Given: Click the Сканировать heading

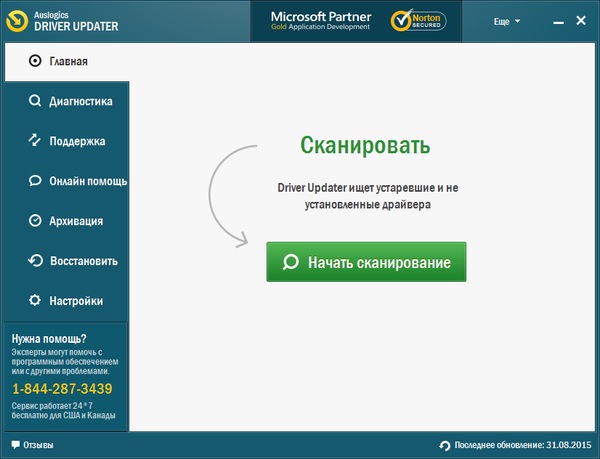Looking at the screenshot, I should pyautogui.click(x=365, y=145).
